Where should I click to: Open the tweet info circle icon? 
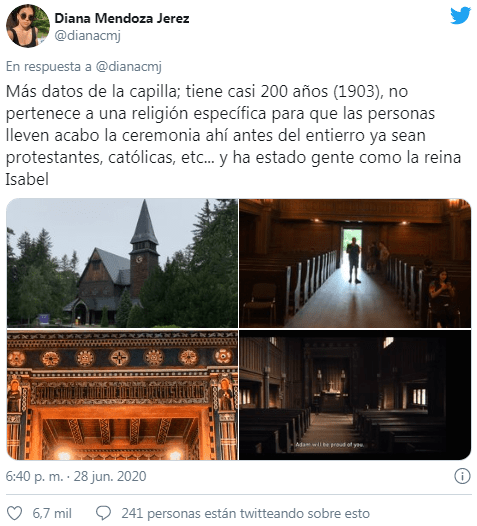click(x=462, y=476)
